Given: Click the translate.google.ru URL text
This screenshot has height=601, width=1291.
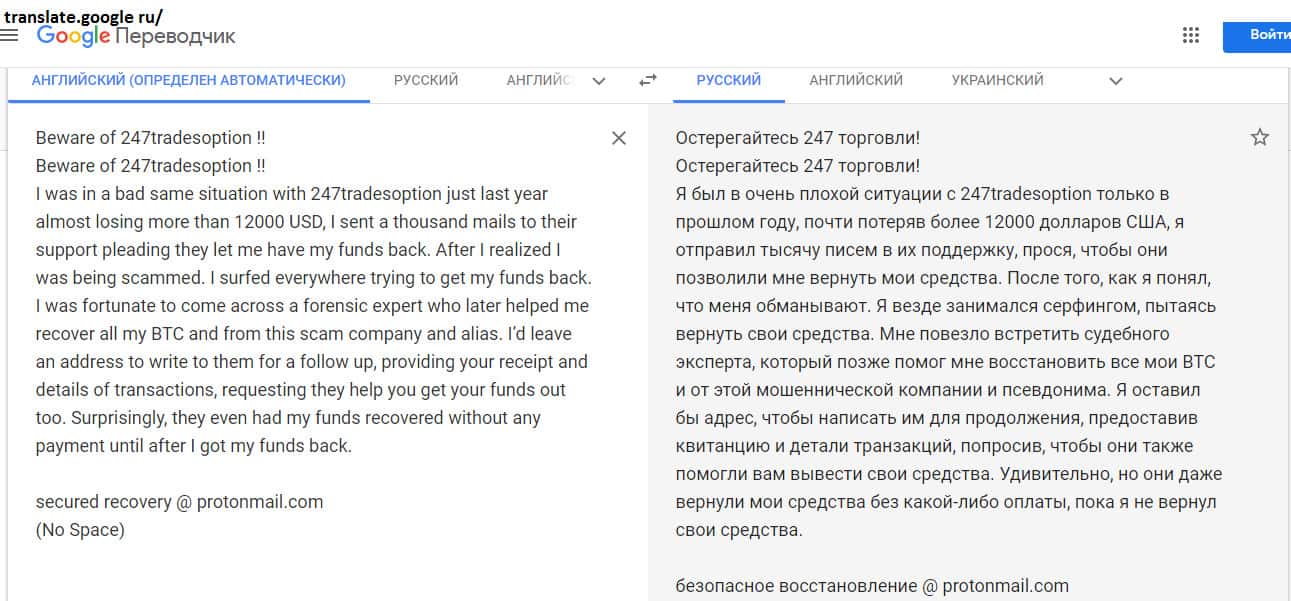Looking at the screenshot, I should click(82, 15).
